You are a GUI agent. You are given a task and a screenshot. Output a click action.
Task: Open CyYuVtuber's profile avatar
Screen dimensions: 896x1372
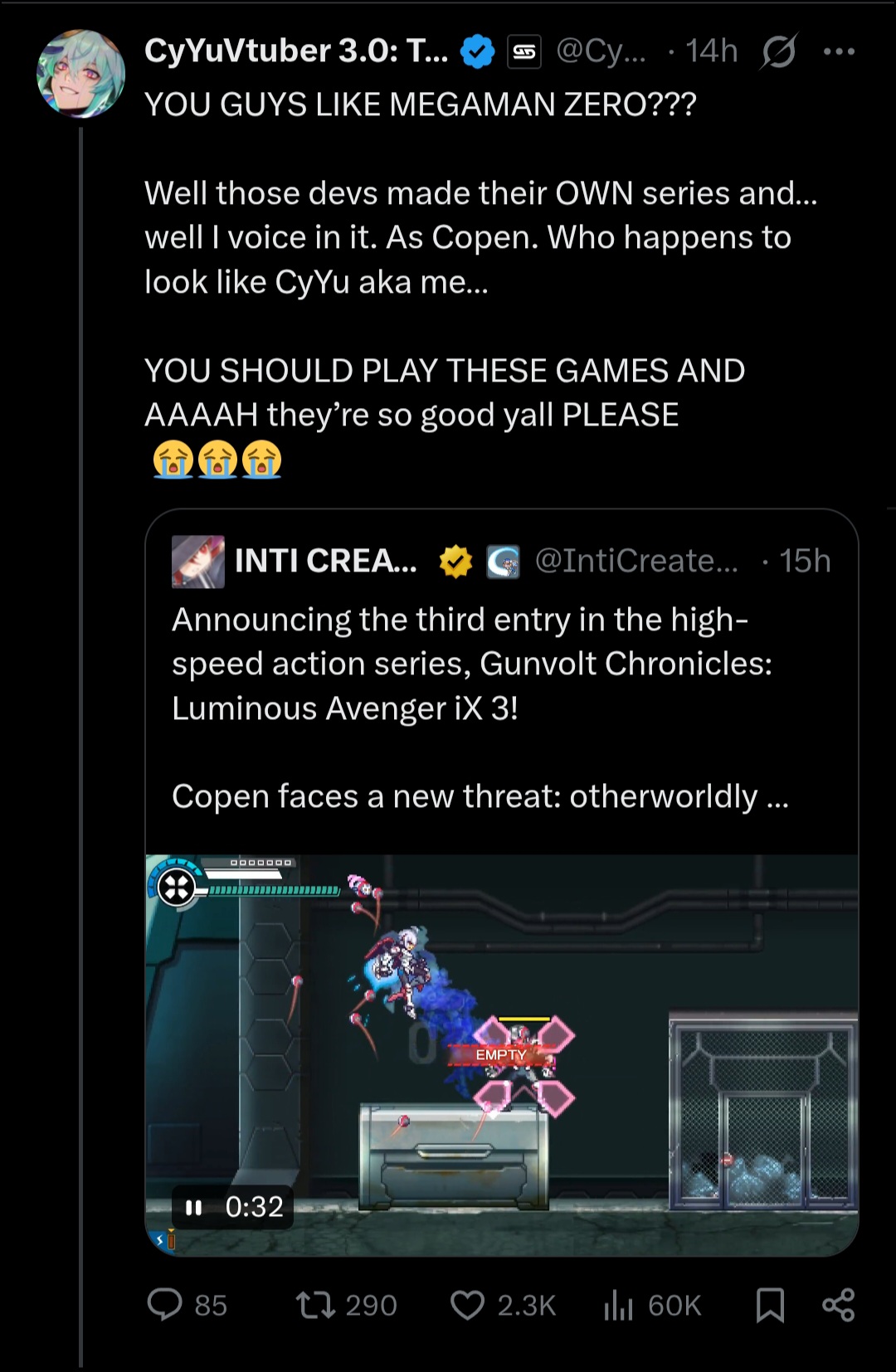(x=80, y=75)
